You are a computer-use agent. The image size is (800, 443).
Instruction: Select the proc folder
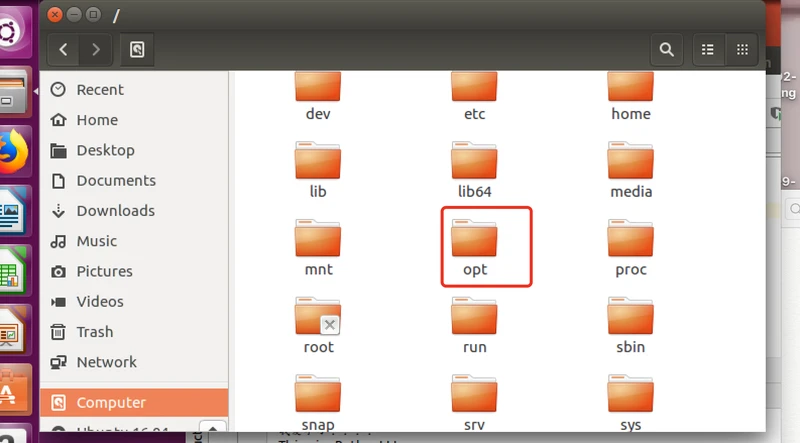(631, 243)
